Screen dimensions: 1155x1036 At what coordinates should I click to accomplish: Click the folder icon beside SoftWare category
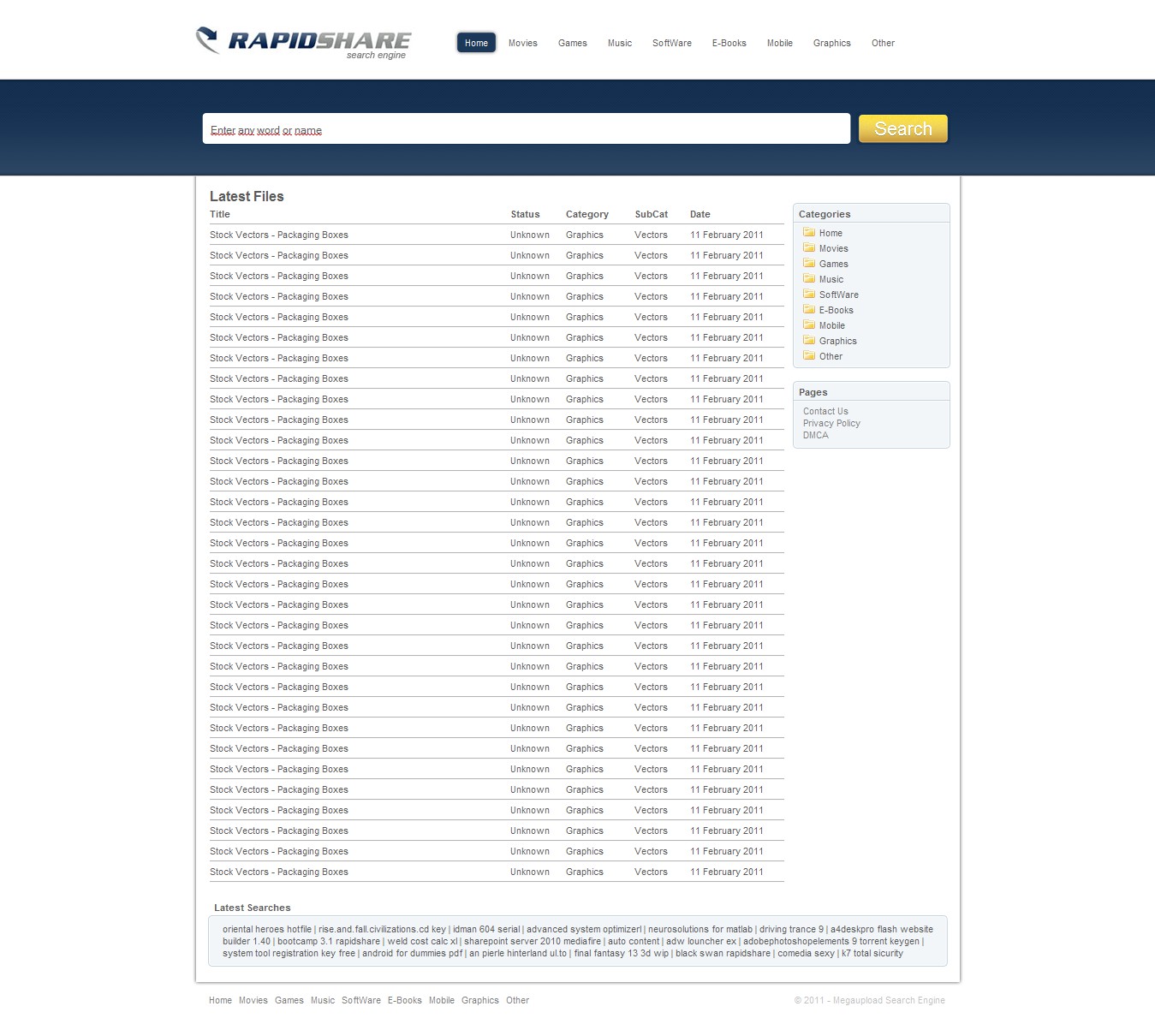pos(809,294)
